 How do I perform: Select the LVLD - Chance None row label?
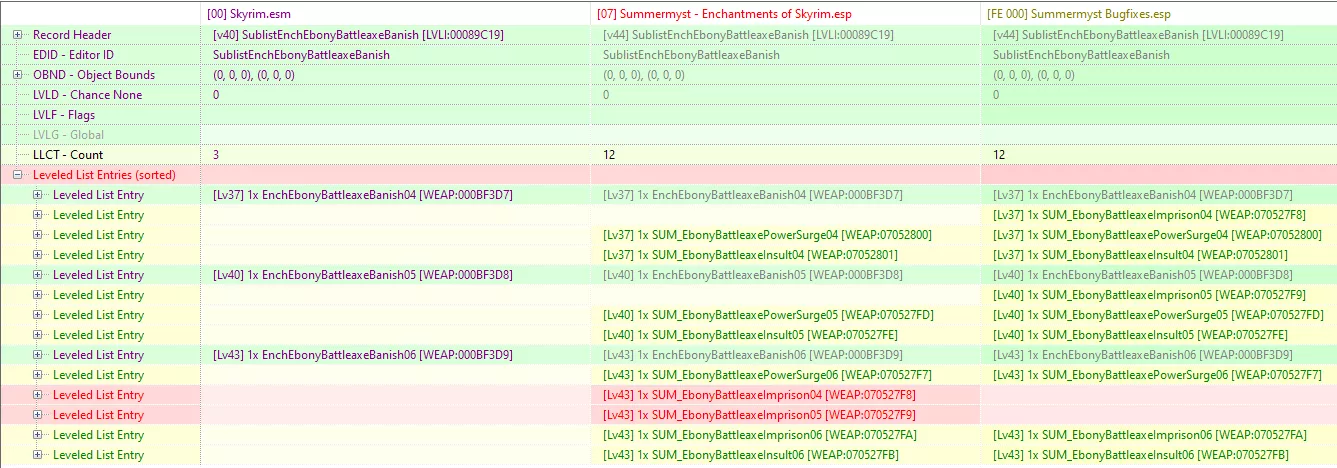[x=87, y=95]
